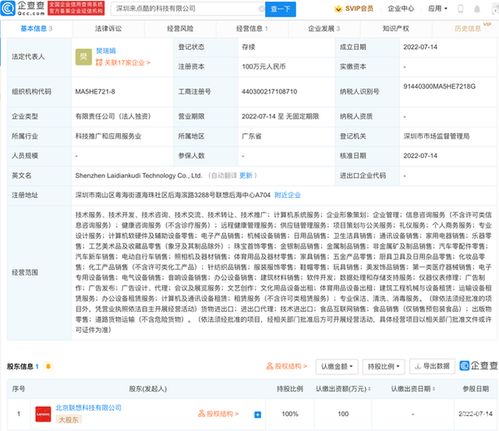Screen dimensions: 499x431
Task: Open 股权结构 link above shareholder table
Action: [x=286, y=366]
